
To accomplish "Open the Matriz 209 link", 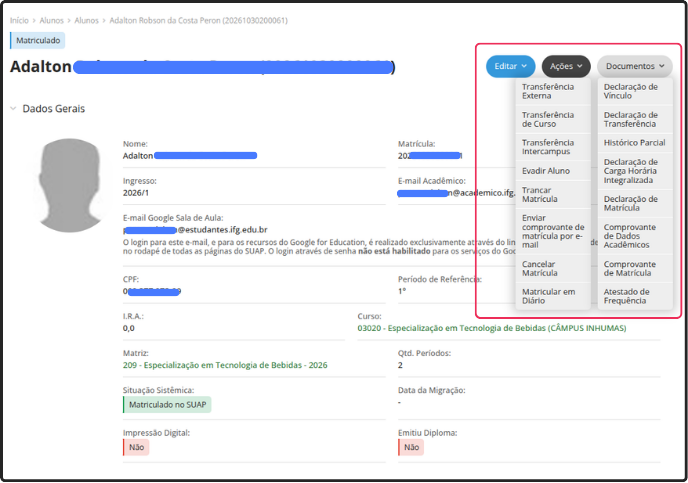I will [225, 365].
